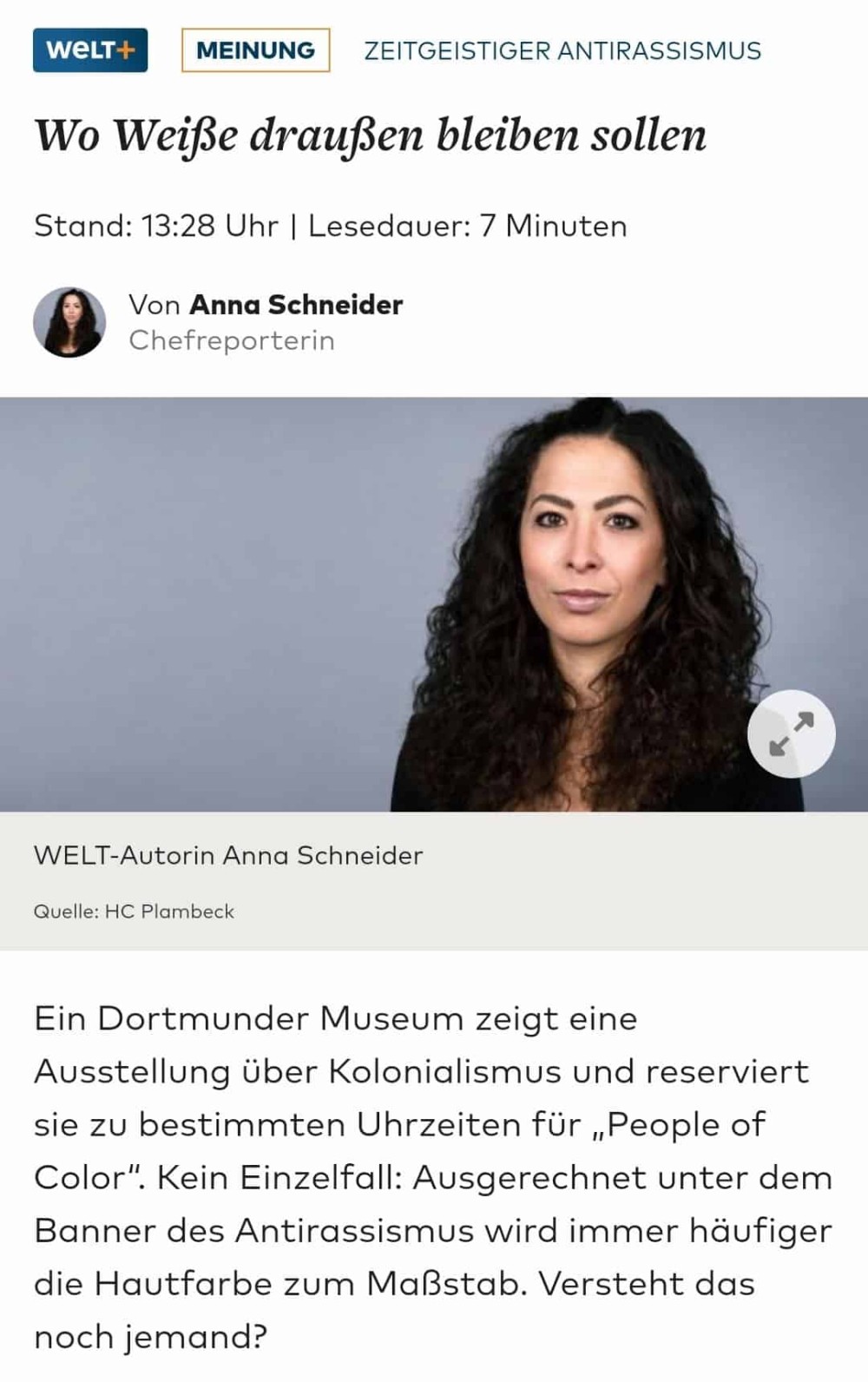Click the caption "WELT-Autorin Anna Schneider"

click(228, 855)
